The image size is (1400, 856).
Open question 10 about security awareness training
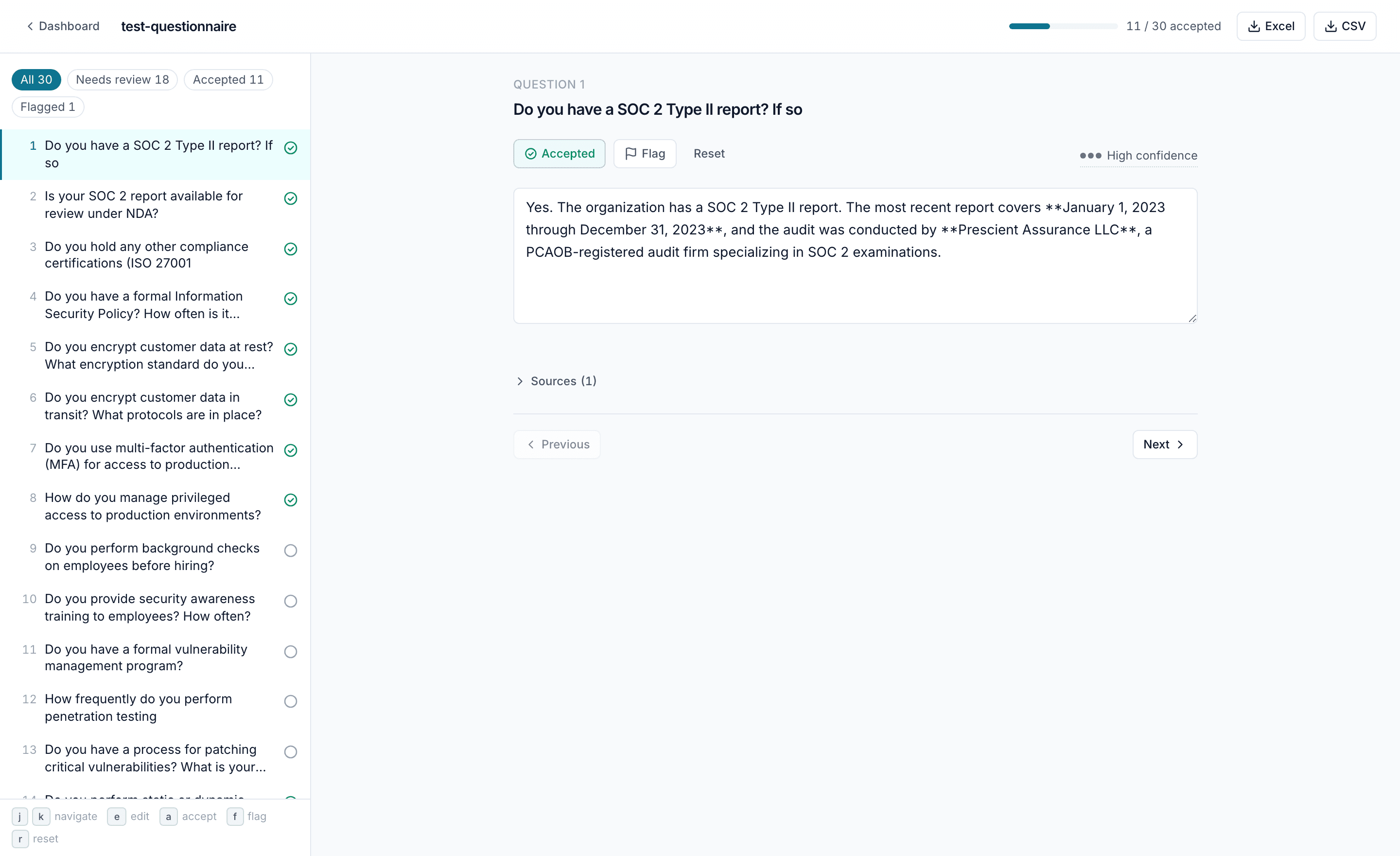(155, 607)
